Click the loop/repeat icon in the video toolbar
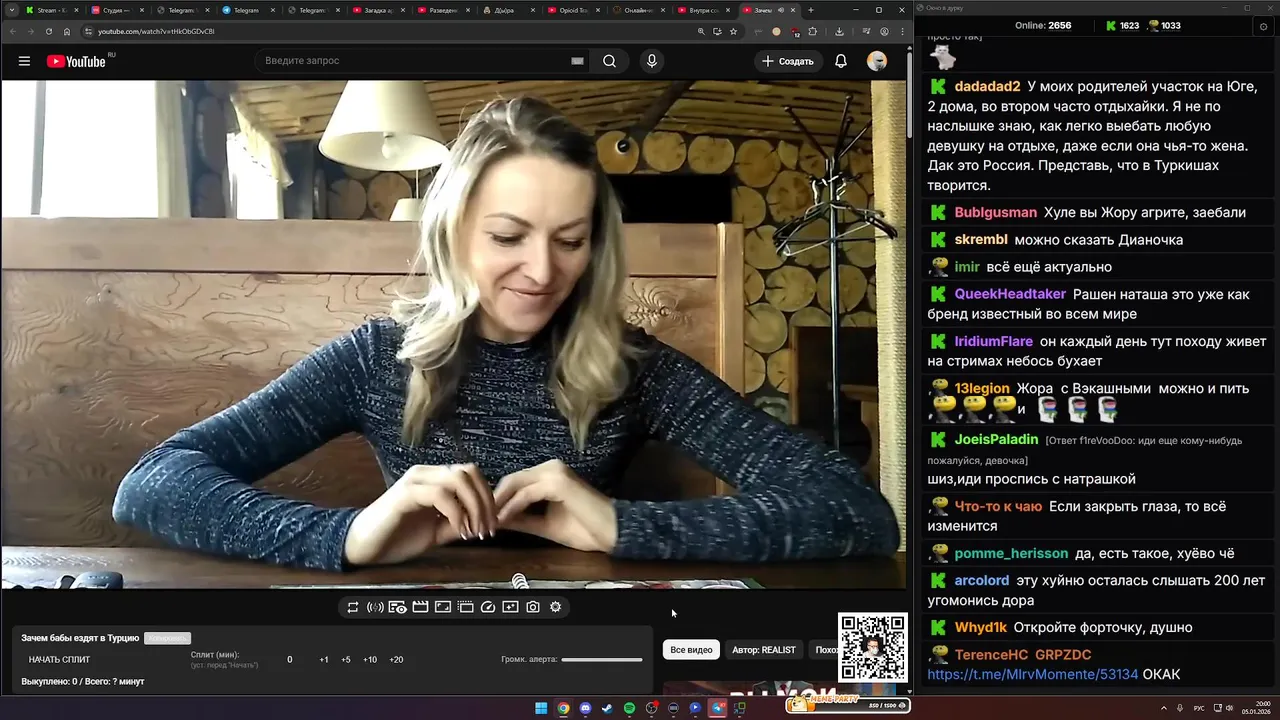1280x720 pixels. (353, 607)
